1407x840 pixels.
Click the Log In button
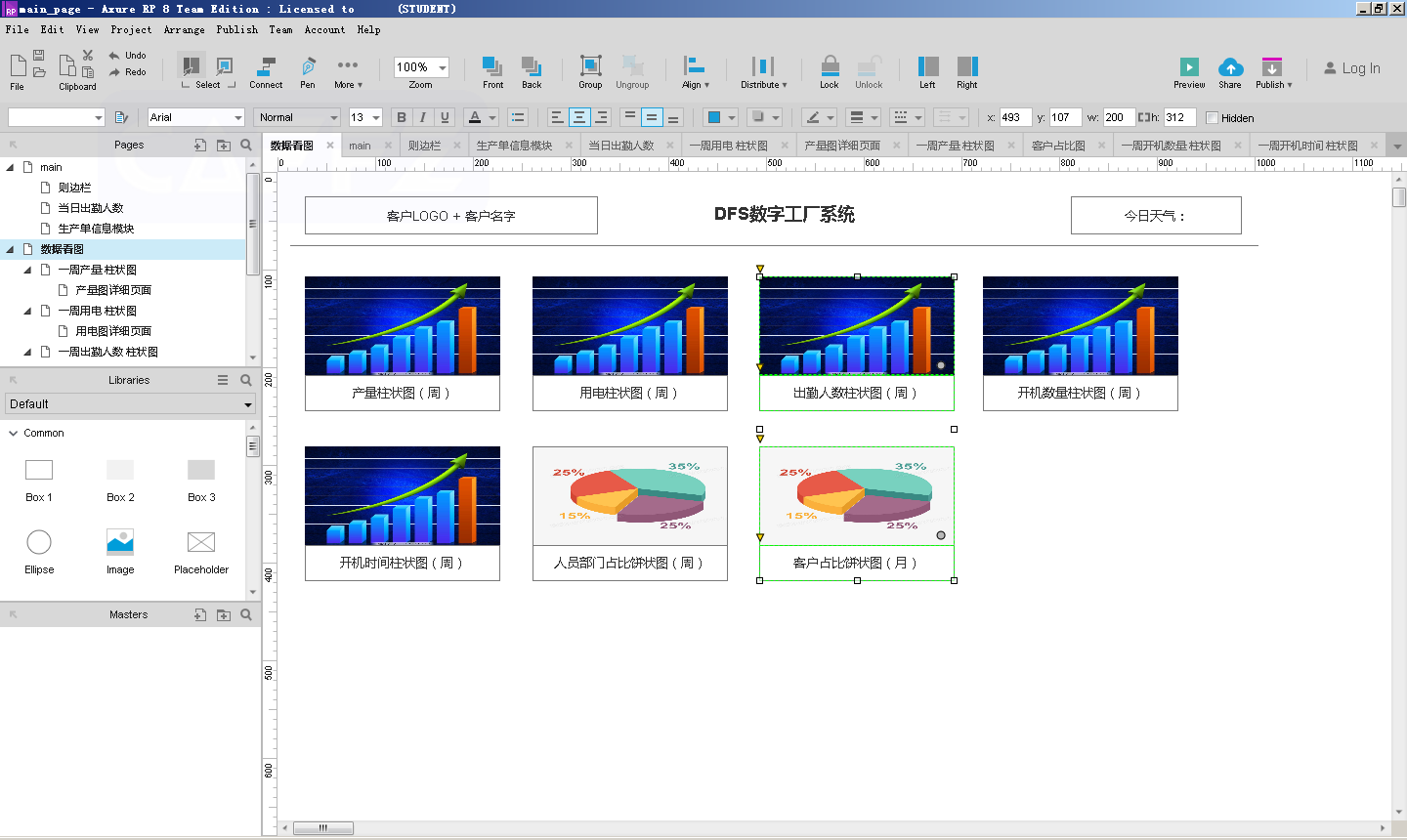click(x=1352, y=68)
